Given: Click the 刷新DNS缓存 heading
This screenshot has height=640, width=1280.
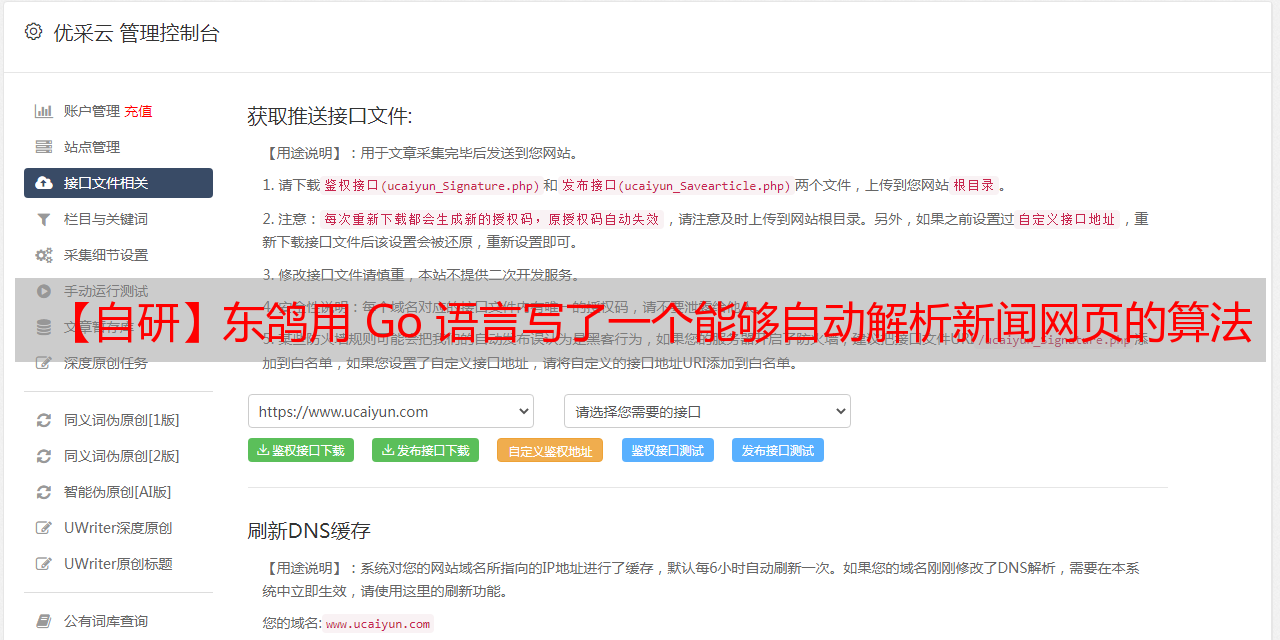Looking at the screenshot, I should coord(309,530).
